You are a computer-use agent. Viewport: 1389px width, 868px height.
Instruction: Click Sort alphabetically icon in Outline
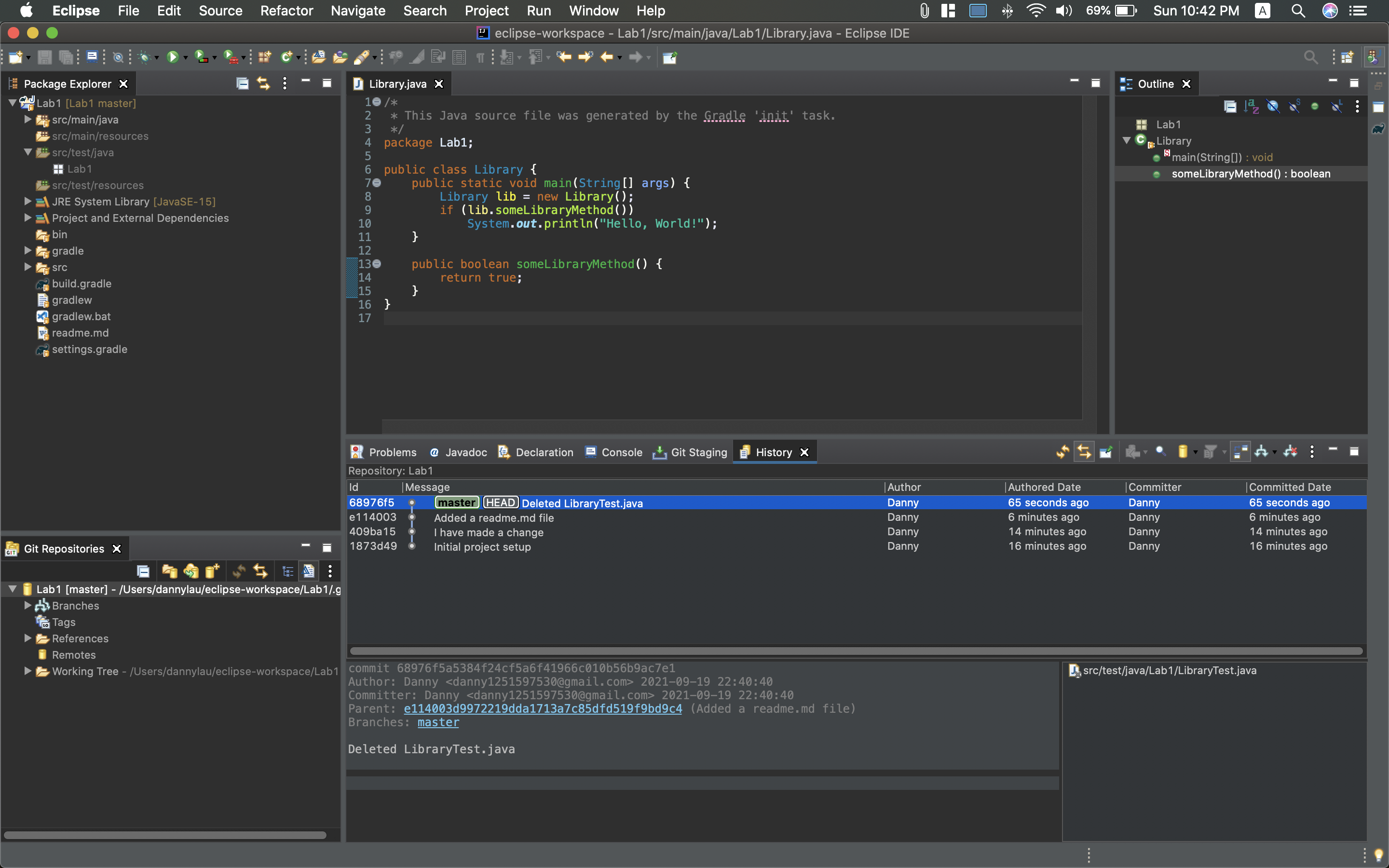[1251, 107]
